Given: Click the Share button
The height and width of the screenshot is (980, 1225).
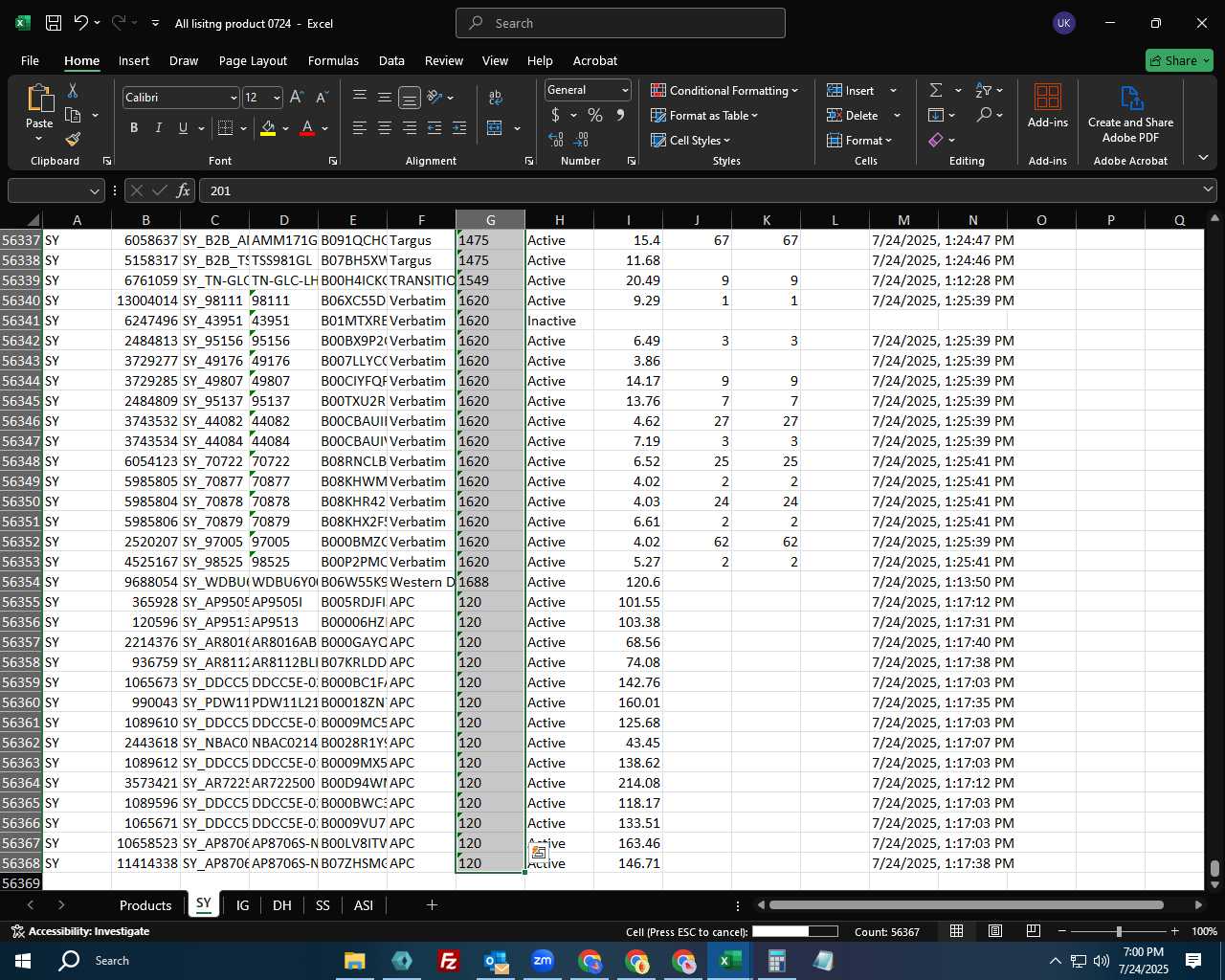Looking at the screenshot, I should (1179, 60).
